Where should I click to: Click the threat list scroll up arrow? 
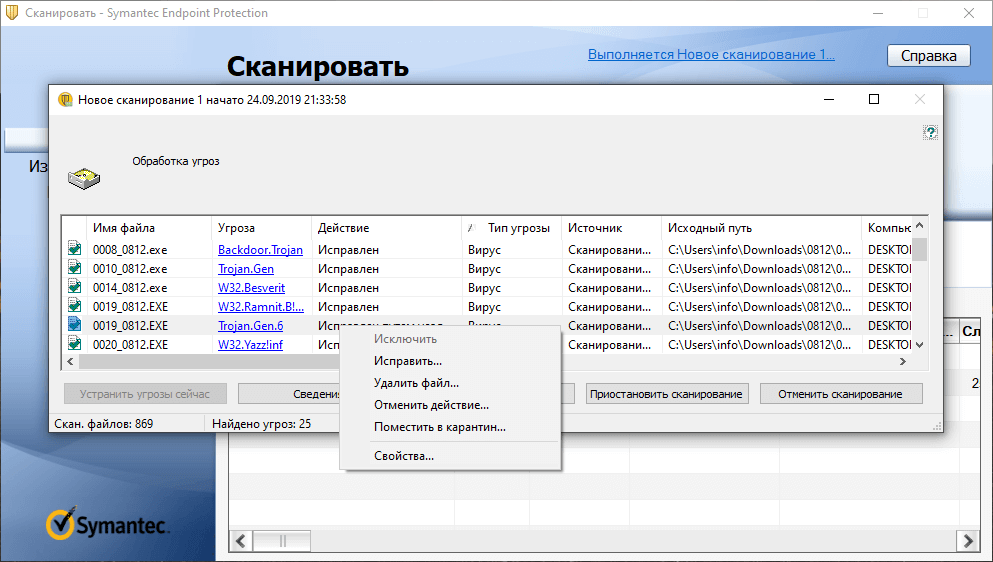click(x=920, y=225)
